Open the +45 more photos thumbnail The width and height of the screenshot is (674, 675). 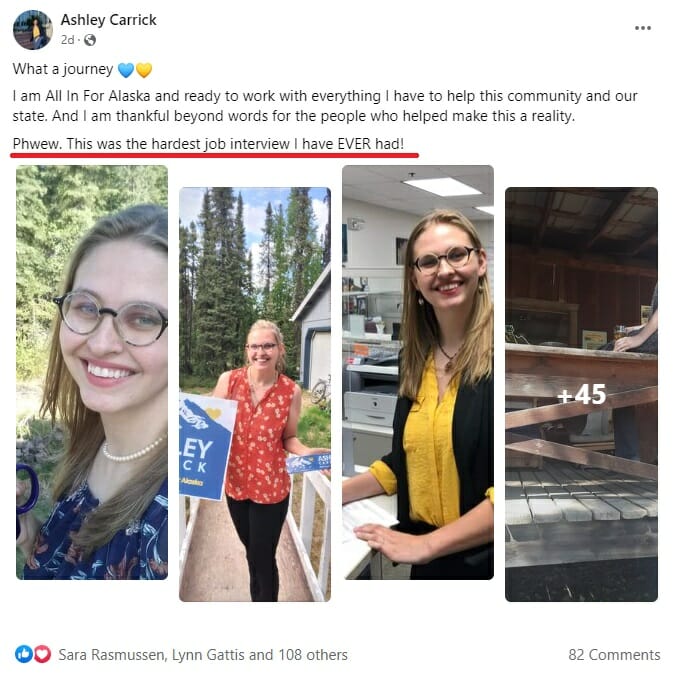coord(581,394)
